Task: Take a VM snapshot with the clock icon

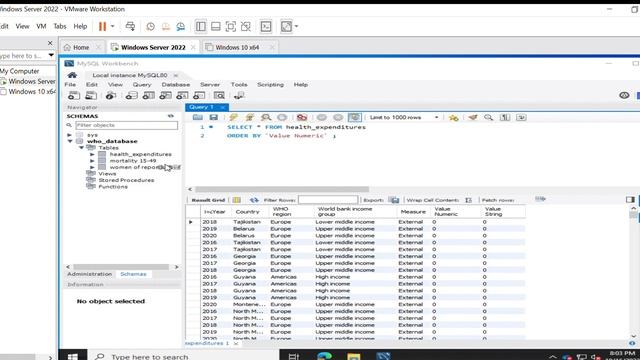Action: tap(151, 27)
